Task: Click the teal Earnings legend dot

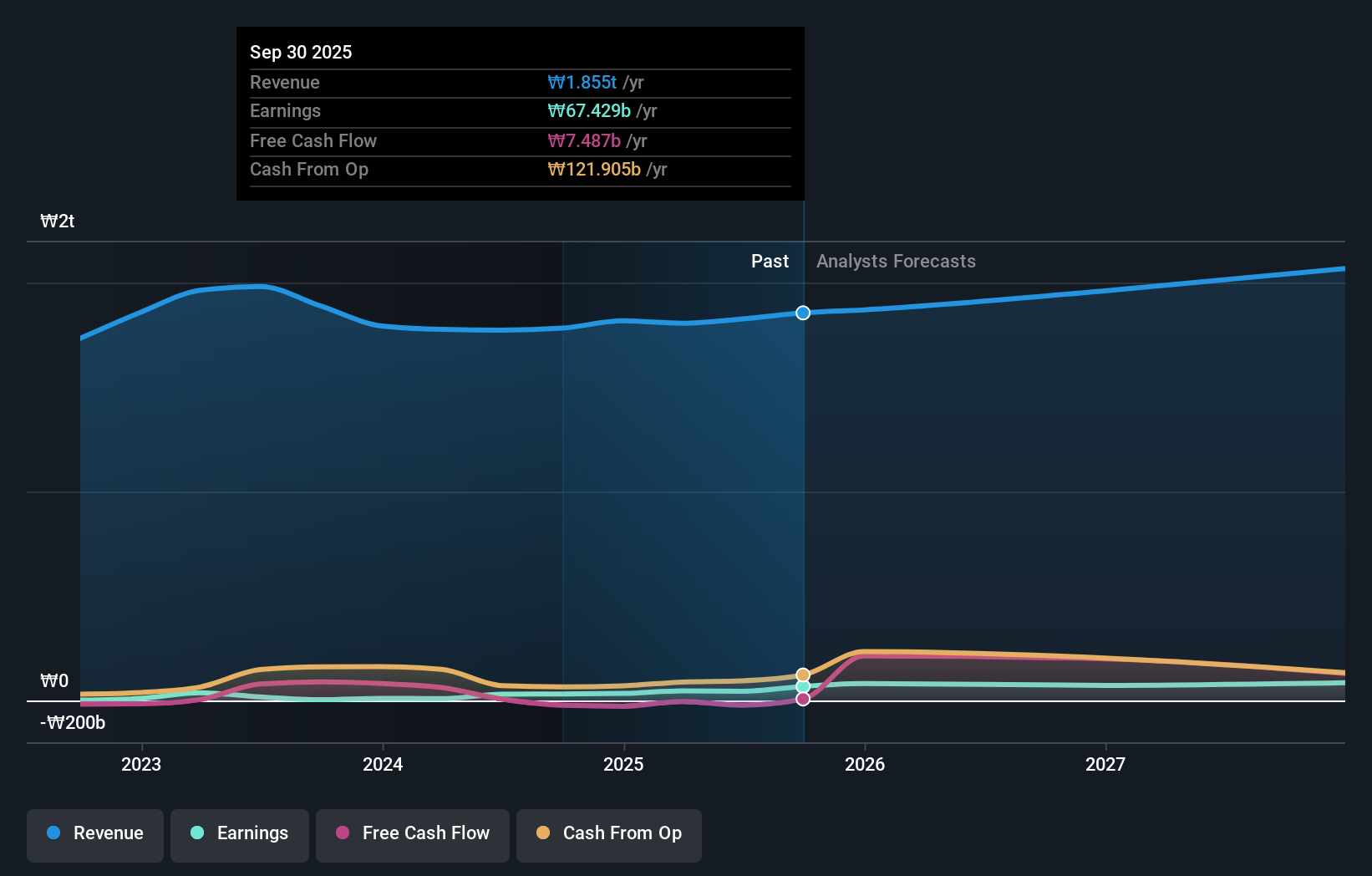Action: 196,833
